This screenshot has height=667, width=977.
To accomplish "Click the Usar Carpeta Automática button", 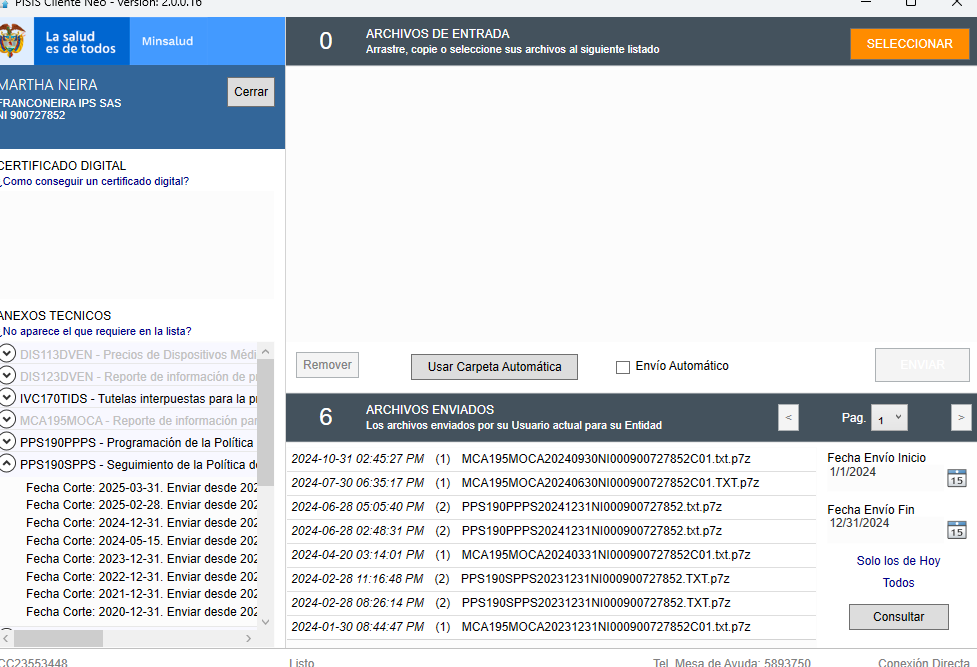I will pyautogui.click(x=494, y=367).
